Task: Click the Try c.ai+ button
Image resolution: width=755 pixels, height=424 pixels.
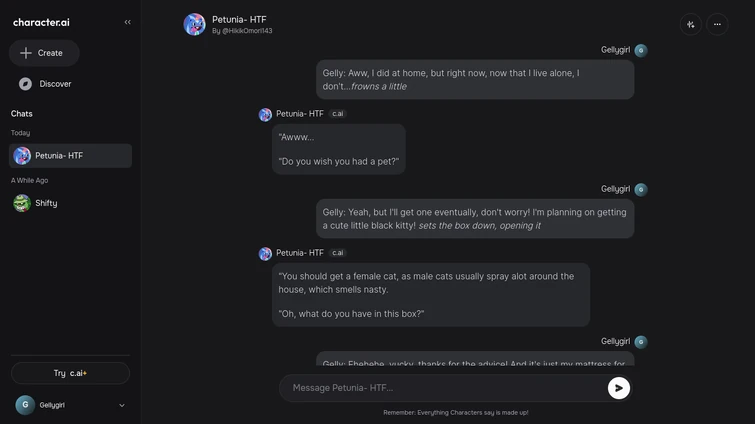Action: [70, 373]
